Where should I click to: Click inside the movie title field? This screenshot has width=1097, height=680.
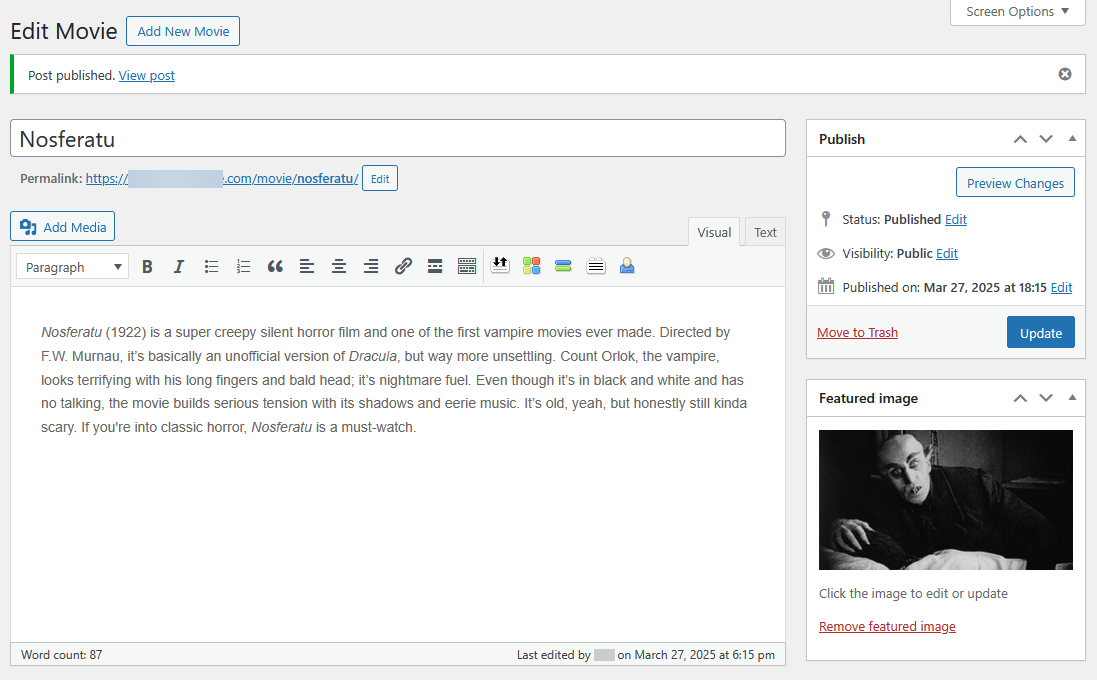(397, 138)
